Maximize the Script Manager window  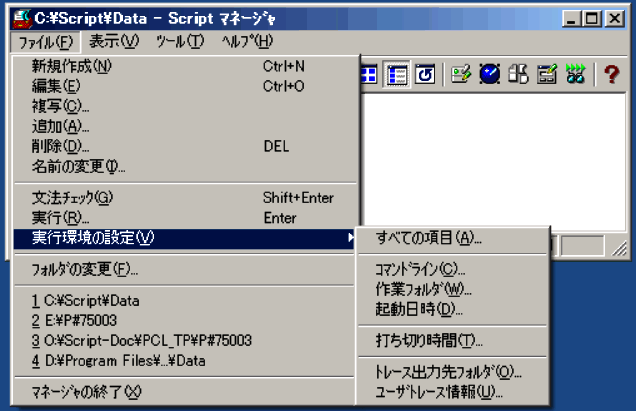pos(592,19)
